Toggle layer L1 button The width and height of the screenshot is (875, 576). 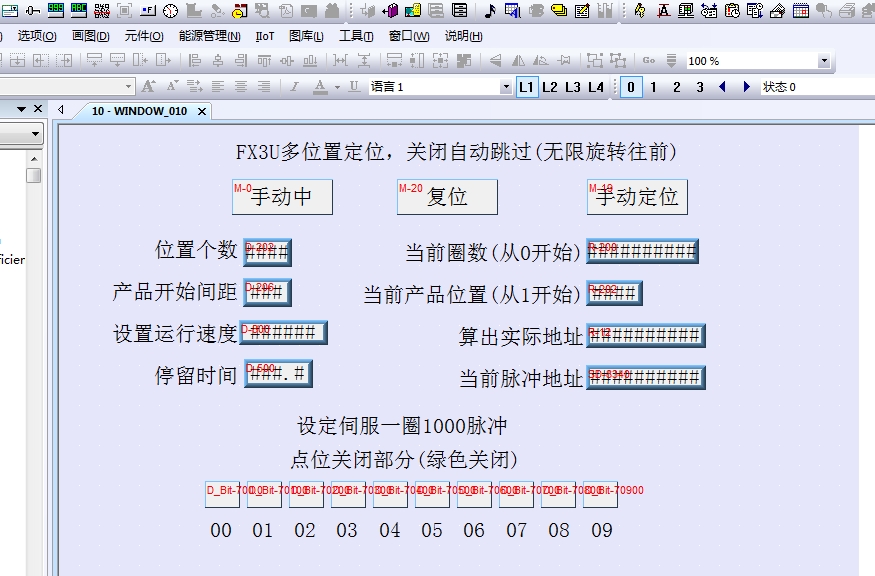click(527, 87)
